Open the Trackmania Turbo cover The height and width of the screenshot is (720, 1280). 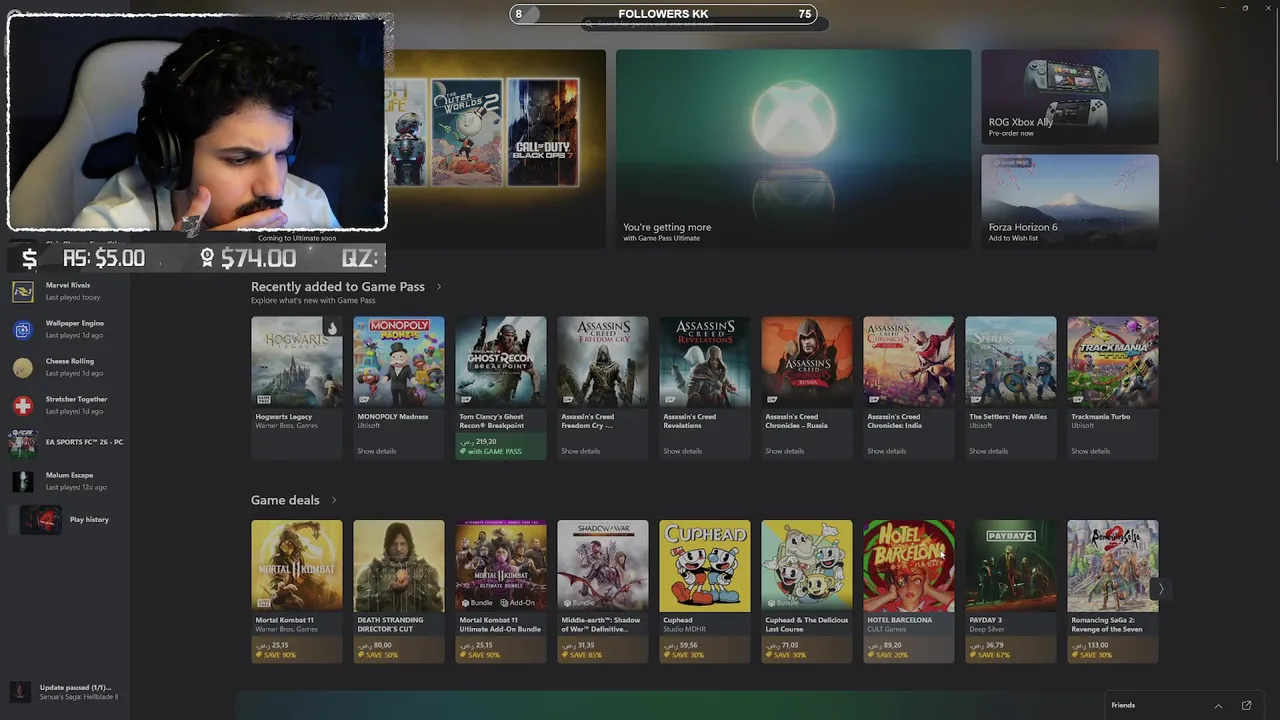point(1113,362)
